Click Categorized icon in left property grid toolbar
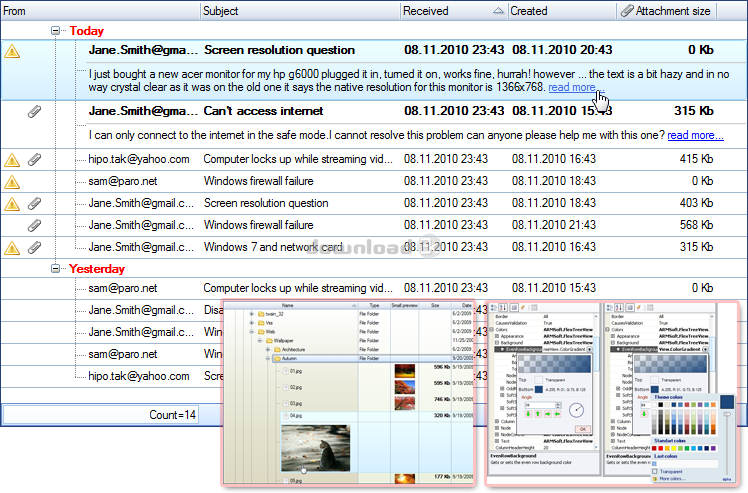The image size is (748, 493). click(493, 307)
